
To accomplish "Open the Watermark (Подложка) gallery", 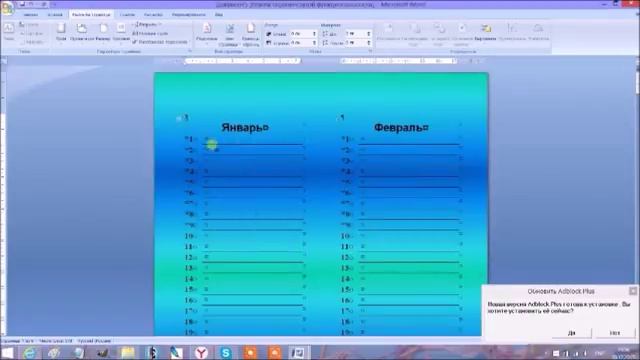I will (x=207, y=33).
